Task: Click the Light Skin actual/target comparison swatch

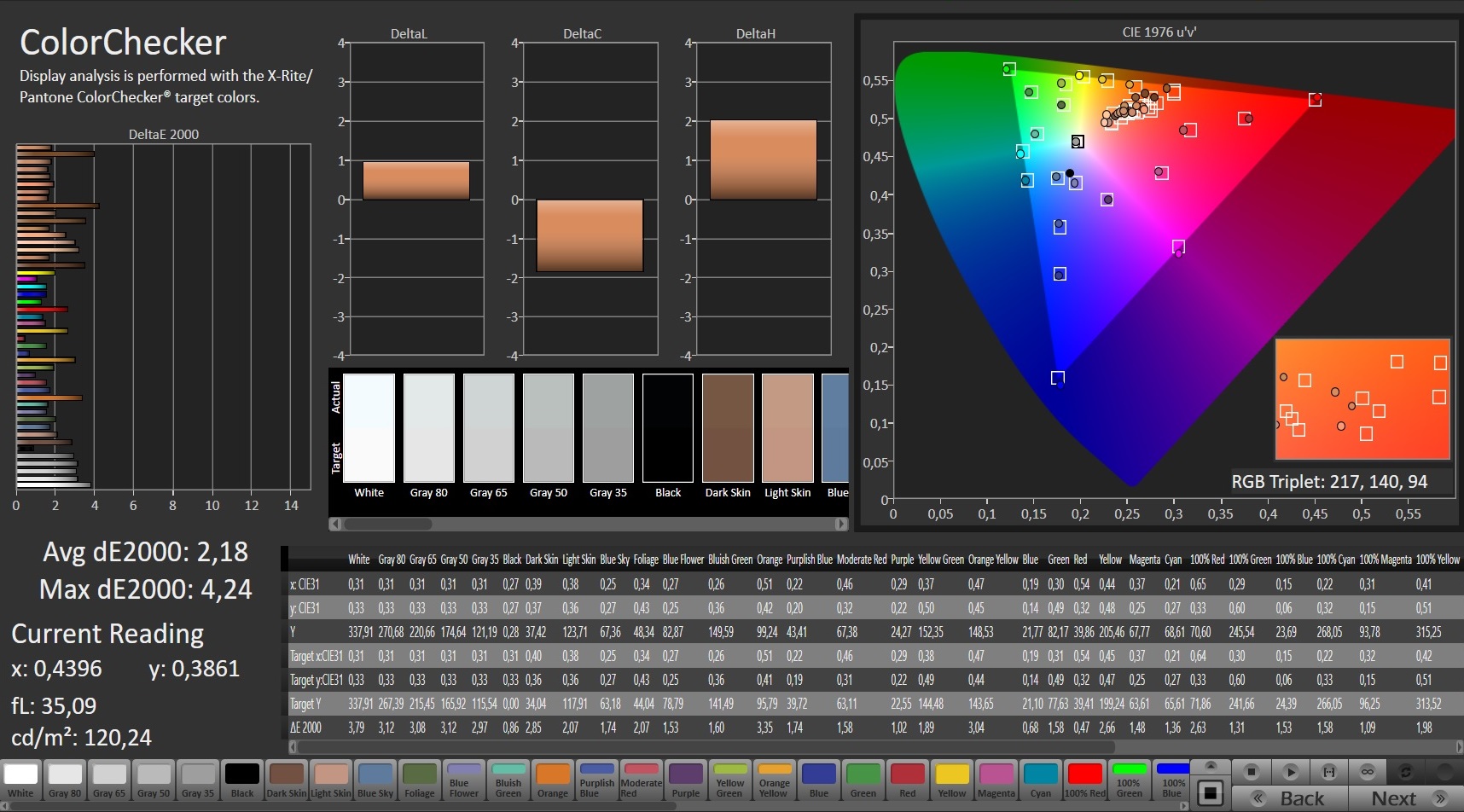Action: [787, 428]
